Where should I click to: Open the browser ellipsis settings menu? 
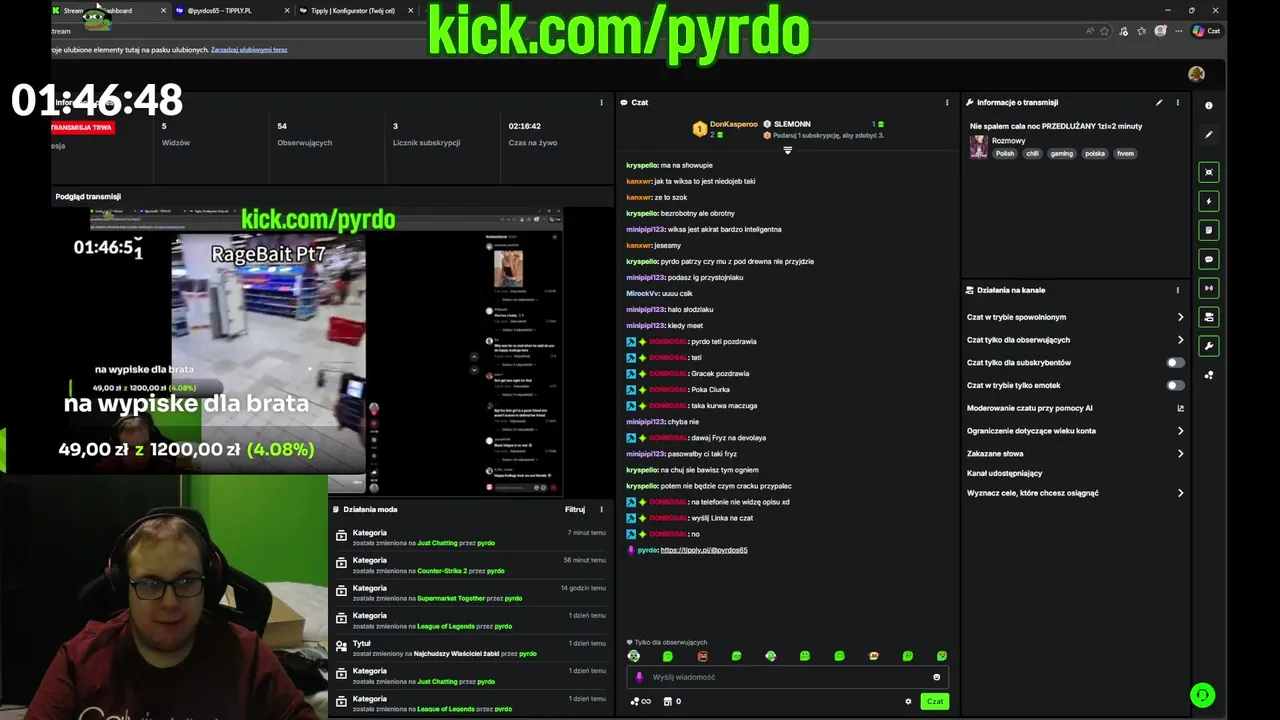[x=1178, y=31]
